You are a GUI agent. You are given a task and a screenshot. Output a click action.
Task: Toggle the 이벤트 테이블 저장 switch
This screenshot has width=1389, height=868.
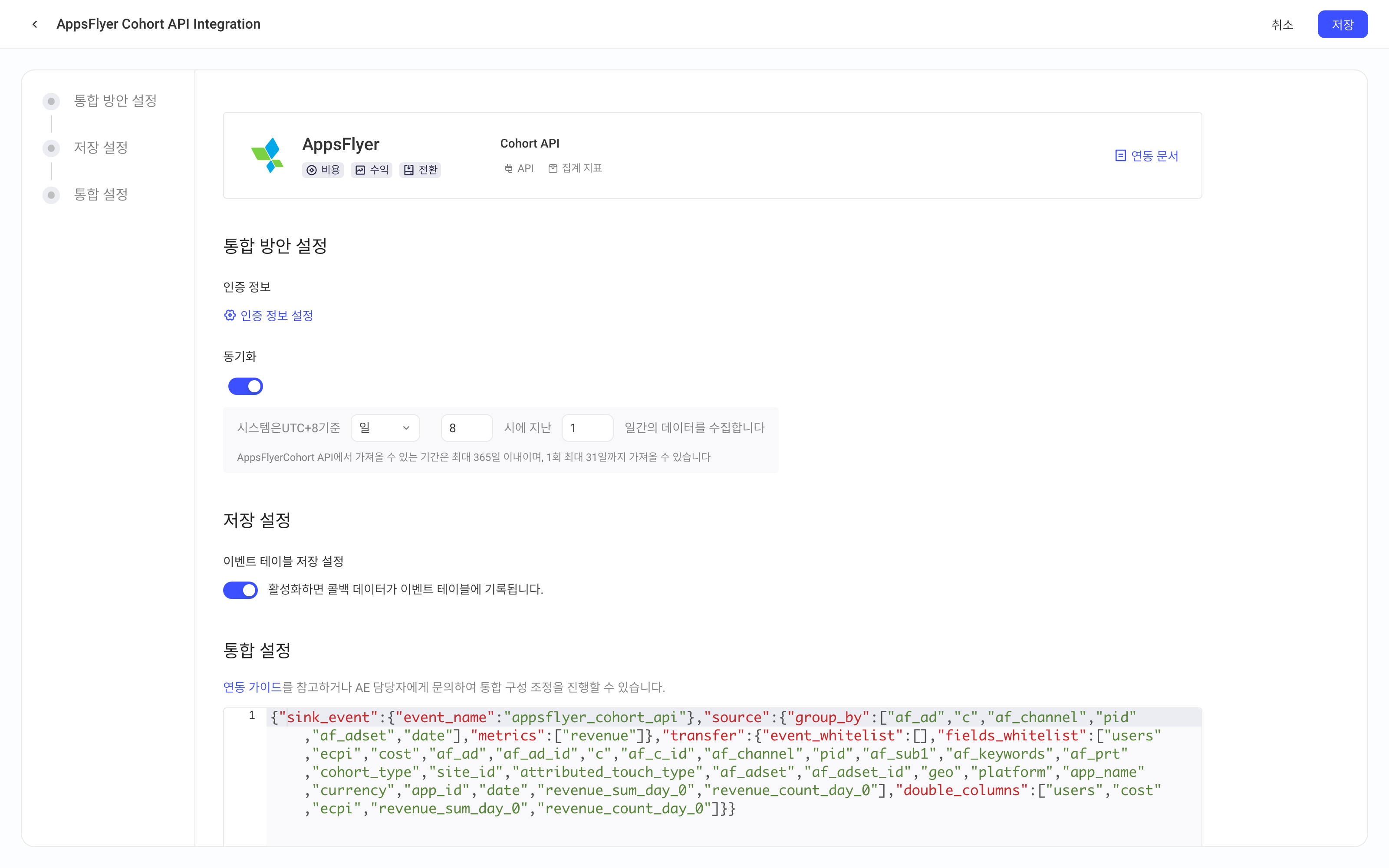[240, 589]
